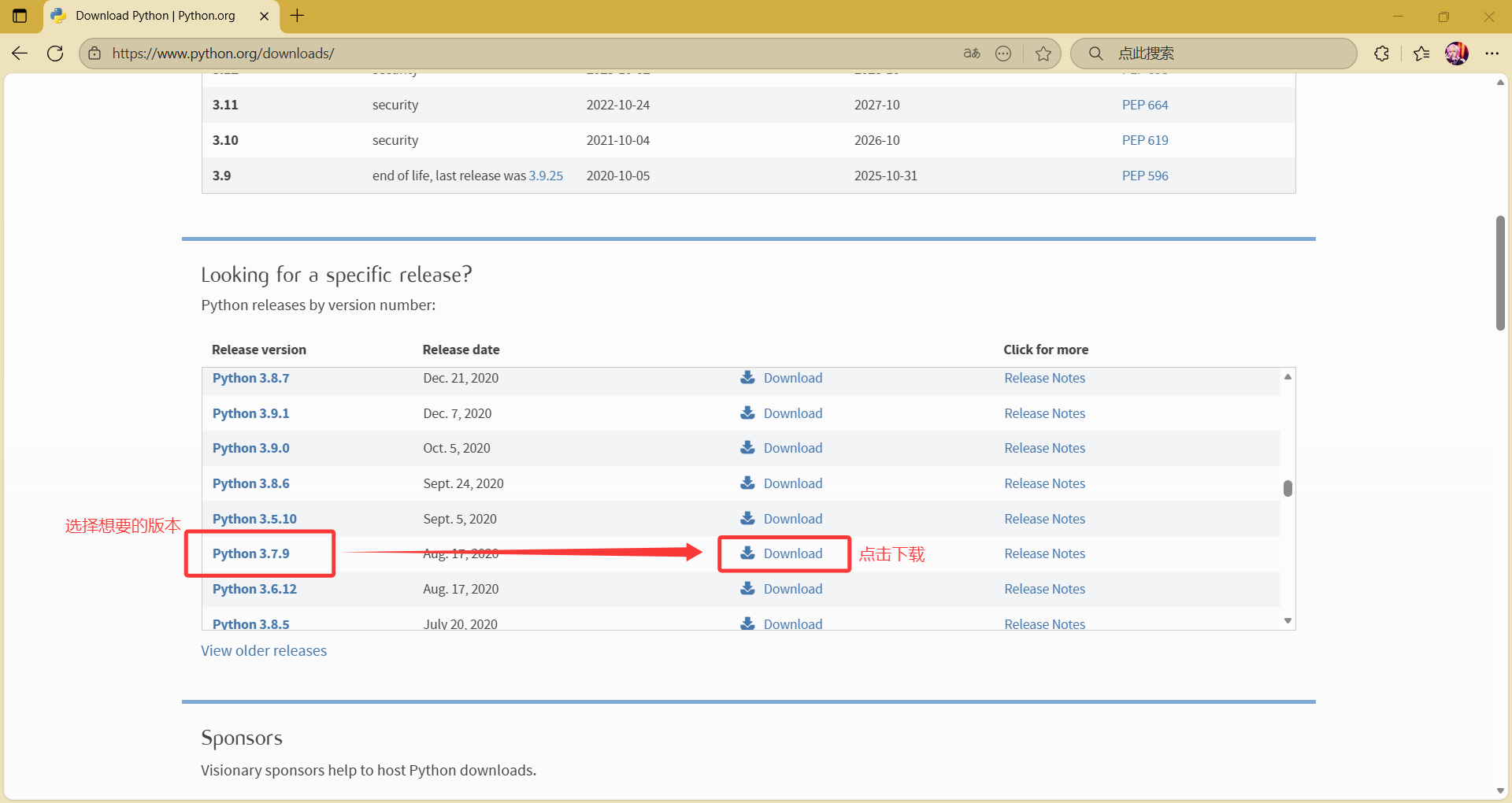Click the releases list scrollbar thumb
Viewport: 1512px width, 803px height.
point(1288,489)
